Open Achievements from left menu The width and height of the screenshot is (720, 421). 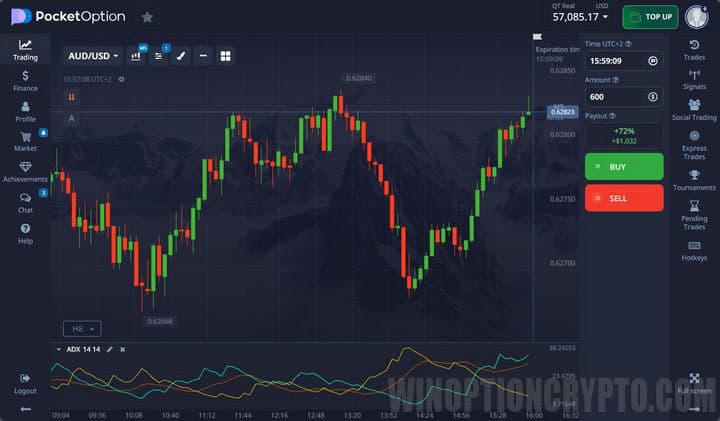point(25,172)
